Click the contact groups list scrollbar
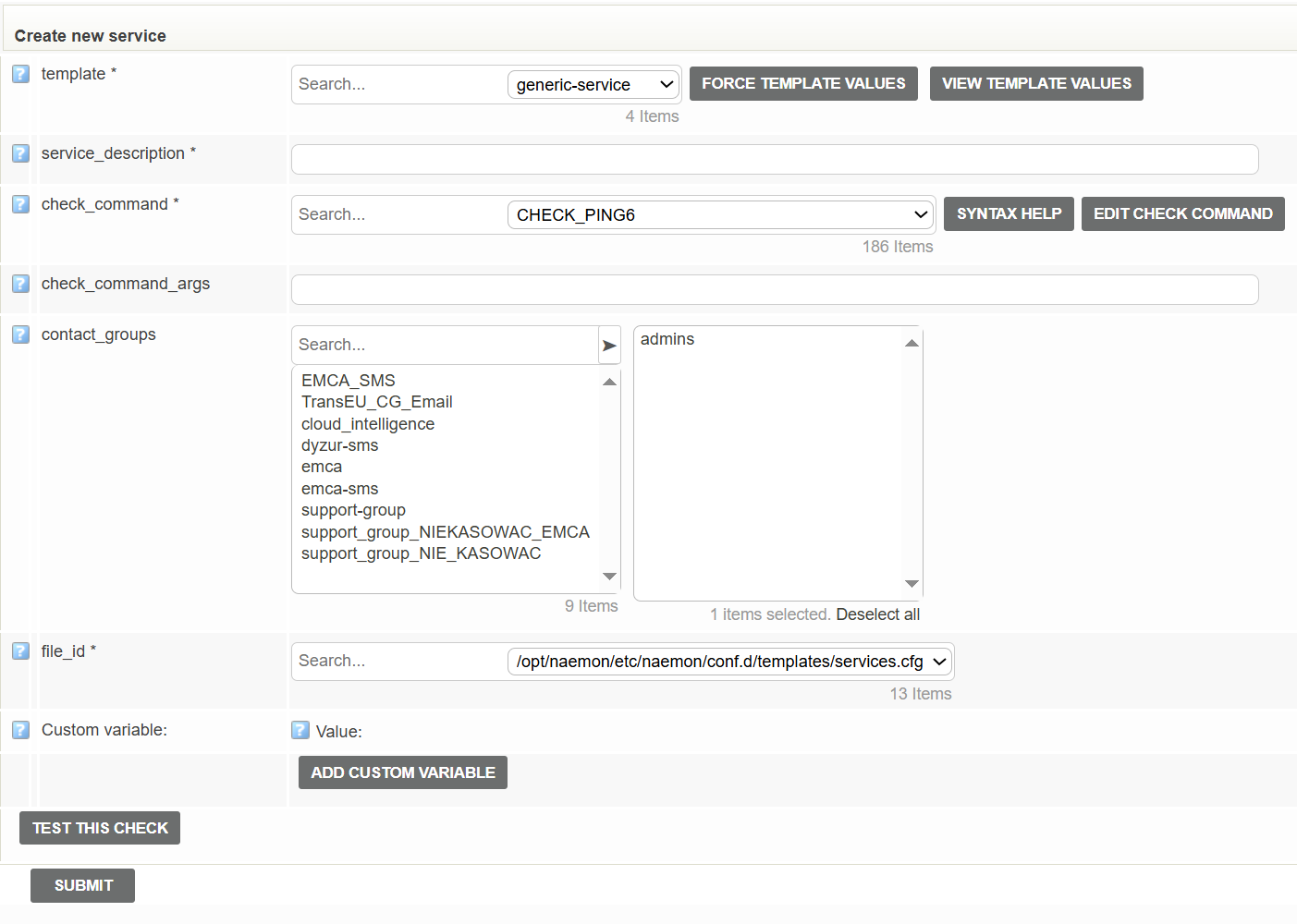1297x924 pixels. point(609,480)
